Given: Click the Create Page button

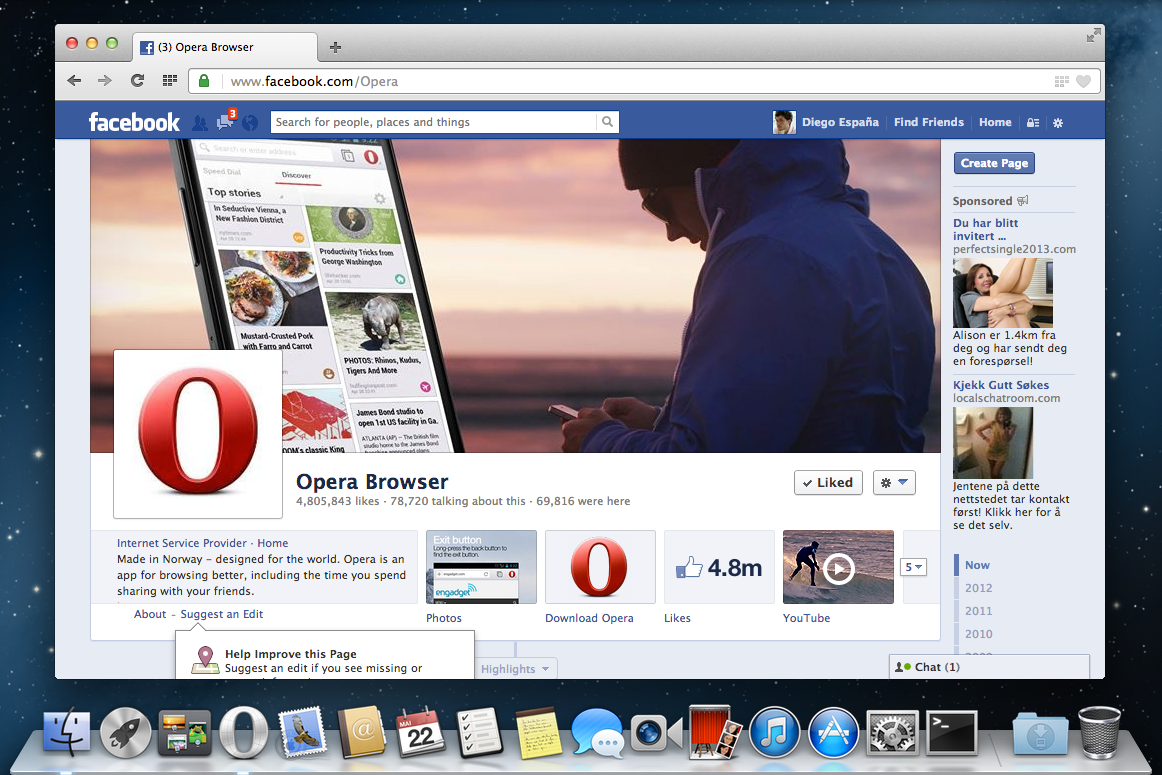Looking at the screenshot, I should 994,163.
